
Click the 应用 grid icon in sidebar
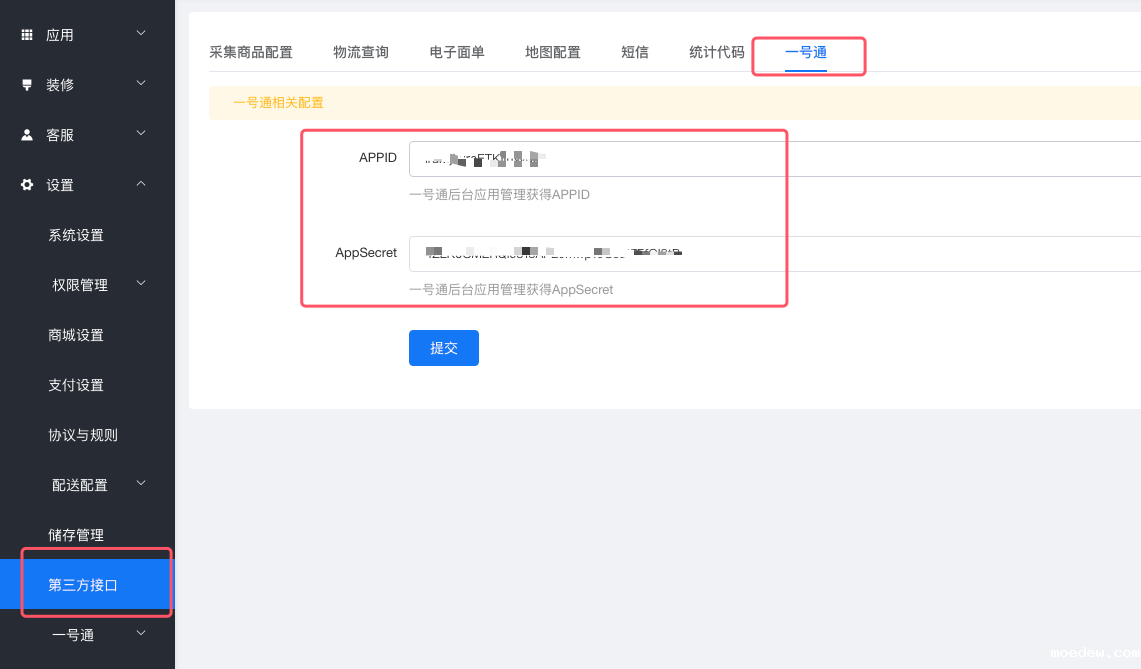pyautogui.click(x=27, y=35)
